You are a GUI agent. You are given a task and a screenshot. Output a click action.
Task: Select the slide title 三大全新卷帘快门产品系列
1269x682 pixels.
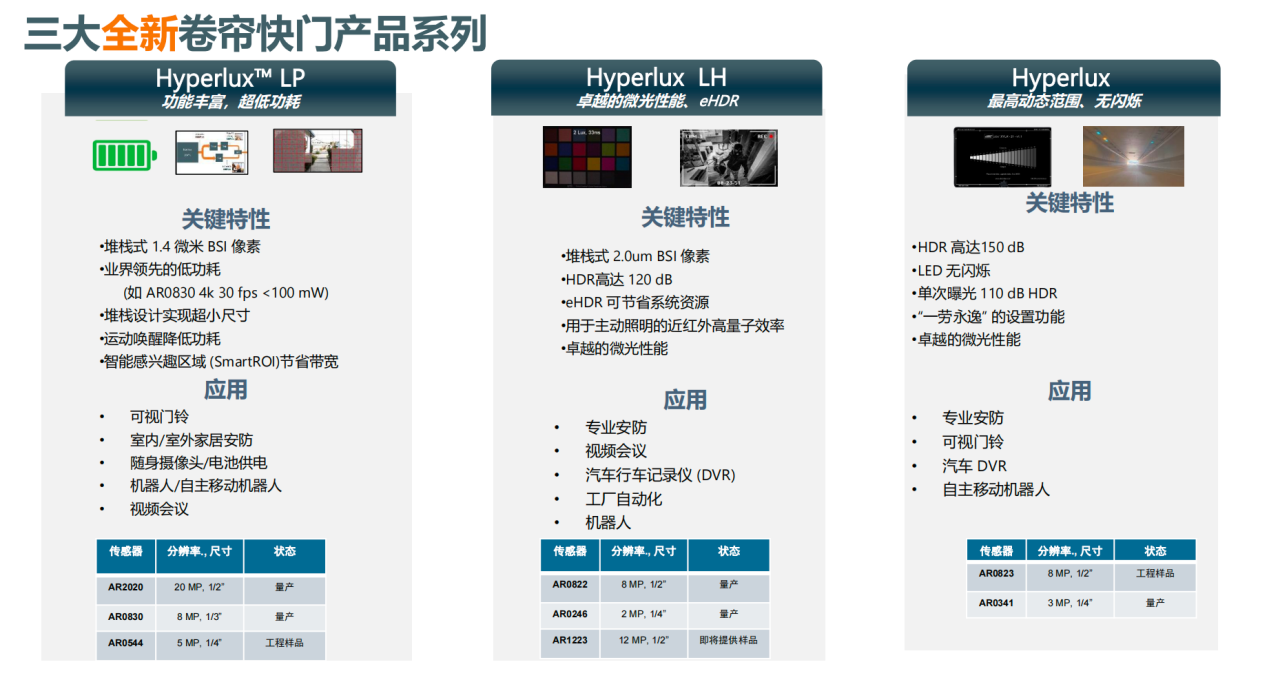pos(255,34)
